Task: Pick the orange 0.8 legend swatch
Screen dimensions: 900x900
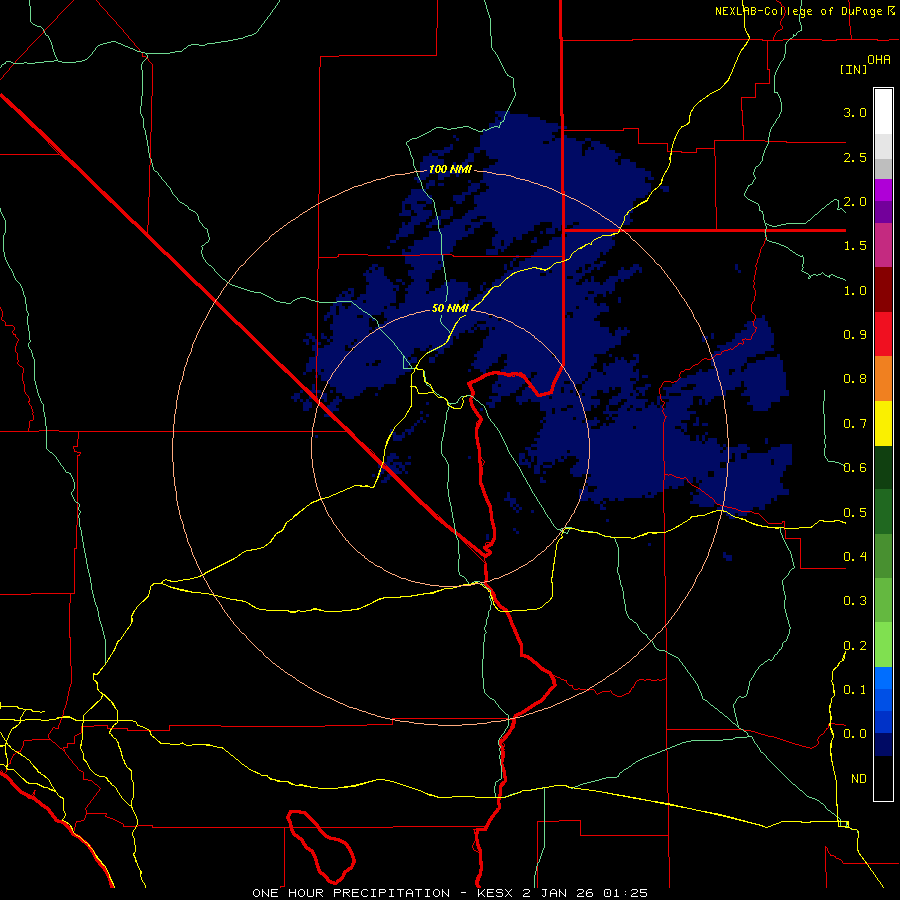Action: (883, 379)
